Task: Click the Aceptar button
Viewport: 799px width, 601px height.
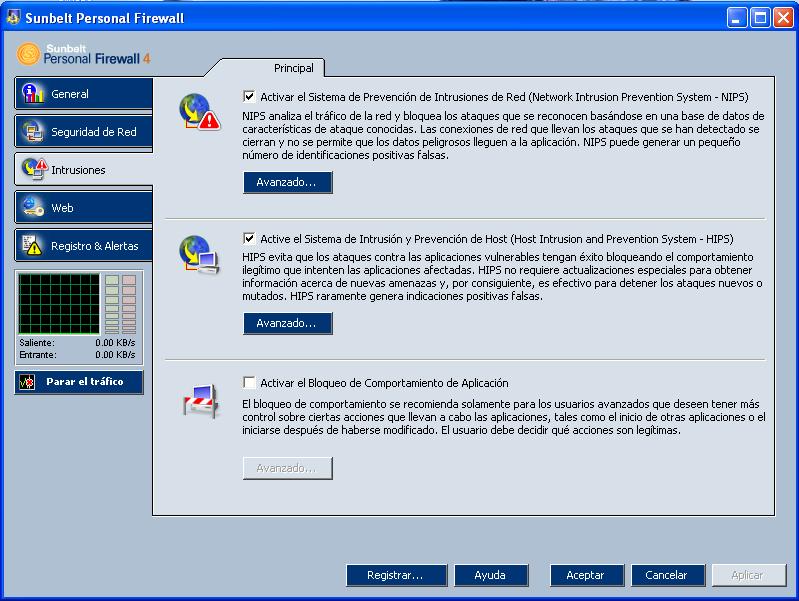Action: pyautogui.click(x=587, y=575)
